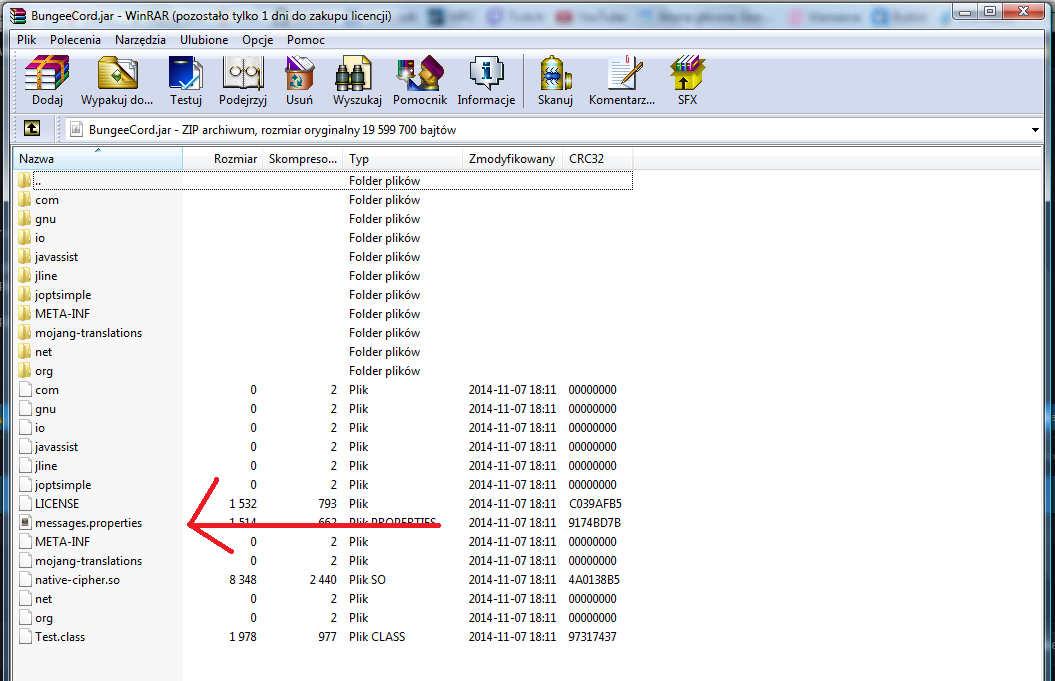
Task: Open the Narzędzia menu
Action: click(x=140, y=40)
